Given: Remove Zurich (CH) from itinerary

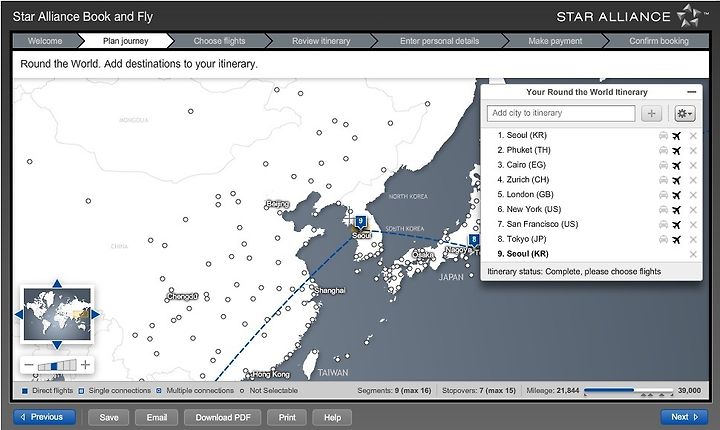Looking at the screenshot, I should (693, 180).
